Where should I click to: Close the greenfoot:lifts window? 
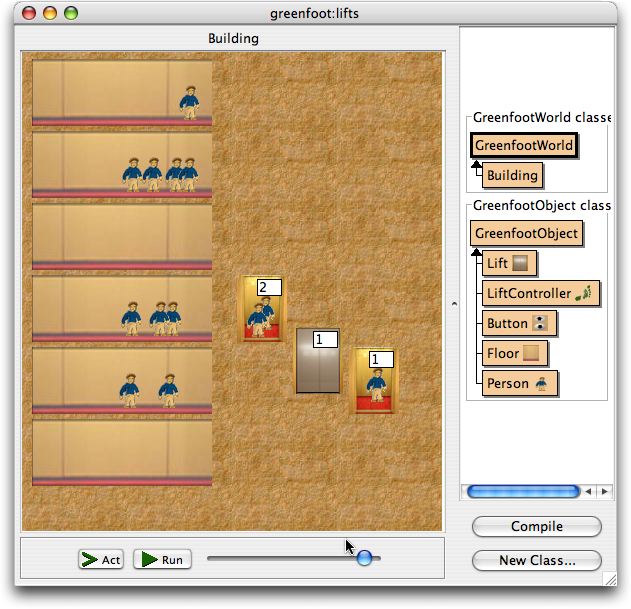pos(29,13)
